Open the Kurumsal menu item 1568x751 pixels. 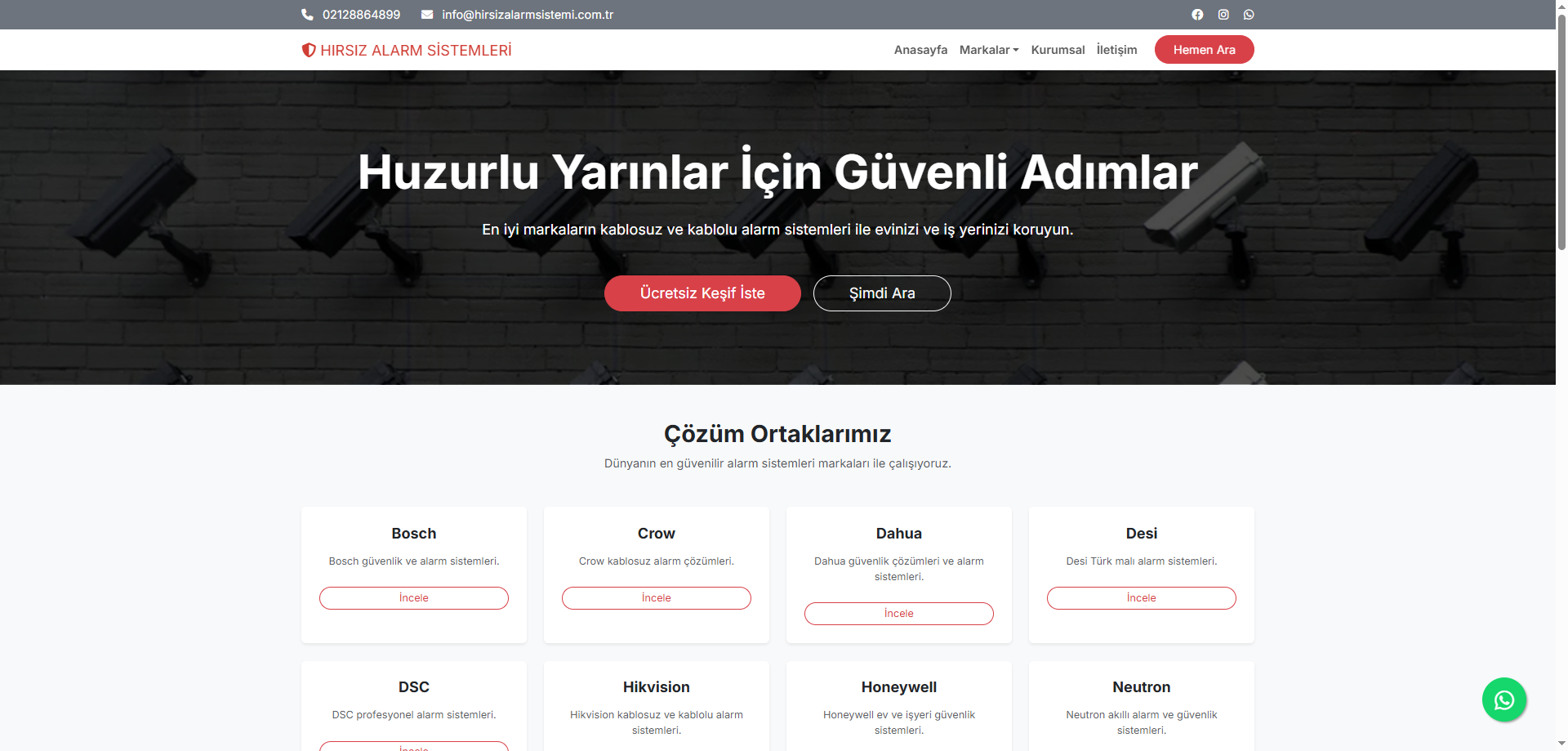pyautogui.click(x=1058, y=50)
